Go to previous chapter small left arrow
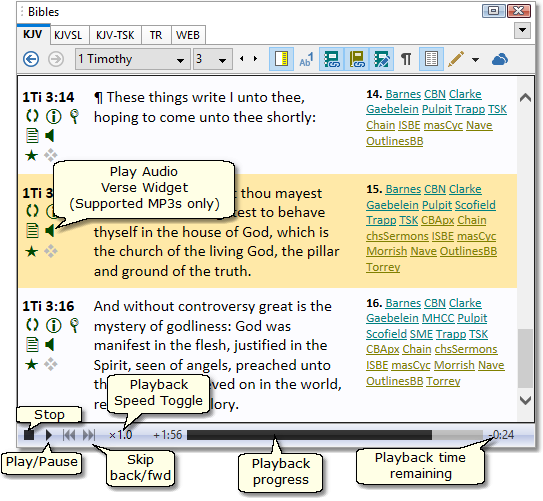 tap(242, 59)
